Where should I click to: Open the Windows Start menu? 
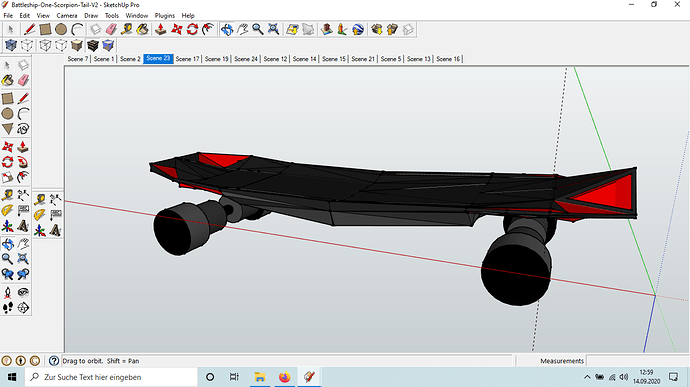coord(12,377)
